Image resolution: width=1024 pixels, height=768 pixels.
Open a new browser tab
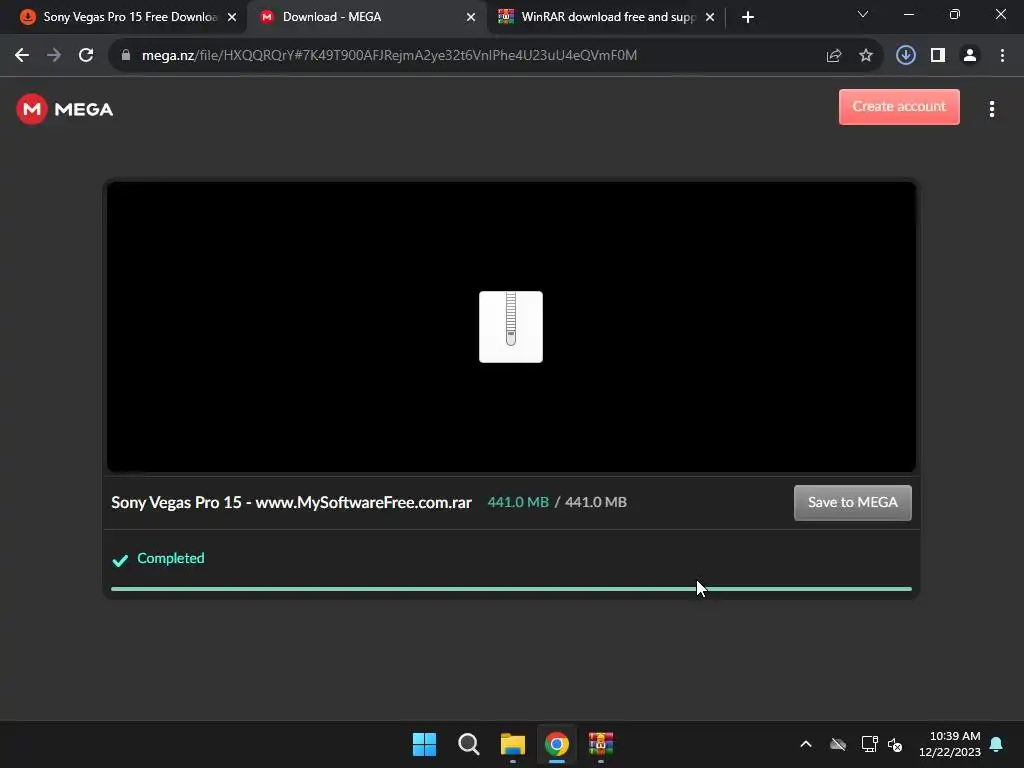coord(748,17)
